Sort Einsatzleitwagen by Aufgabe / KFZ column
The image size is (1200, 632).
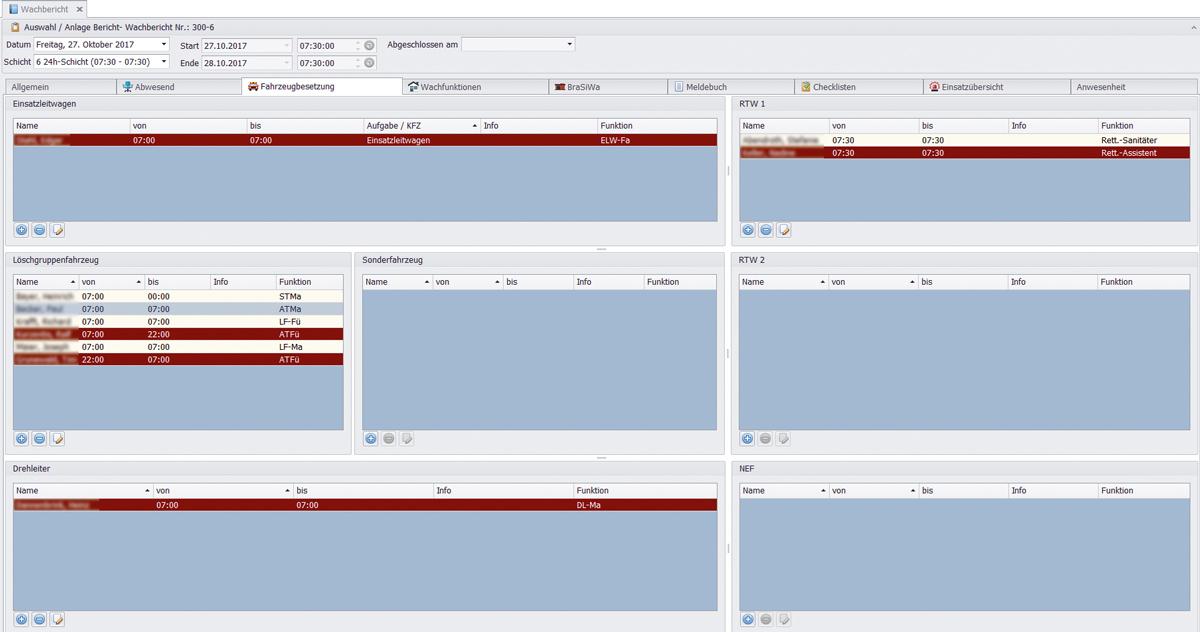420,126
